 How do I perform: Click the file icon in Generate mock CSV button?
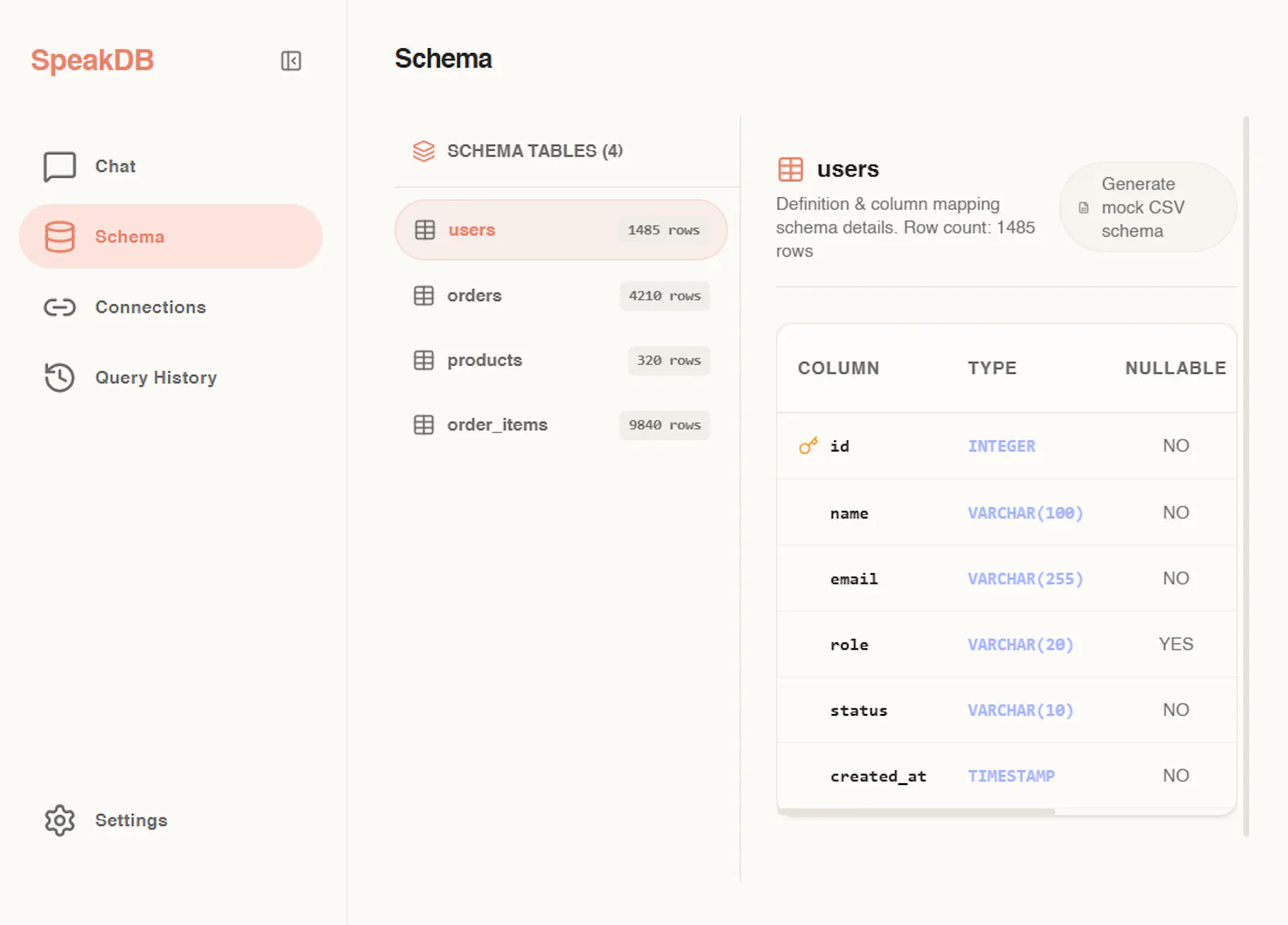tap(1084, 208)
